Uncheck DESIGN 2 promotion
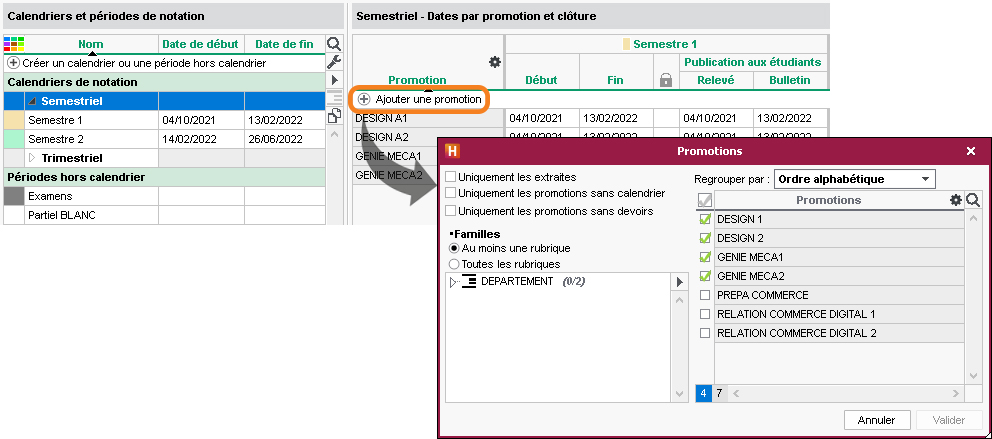Screen dimensions: 992x439 [705, 238]
